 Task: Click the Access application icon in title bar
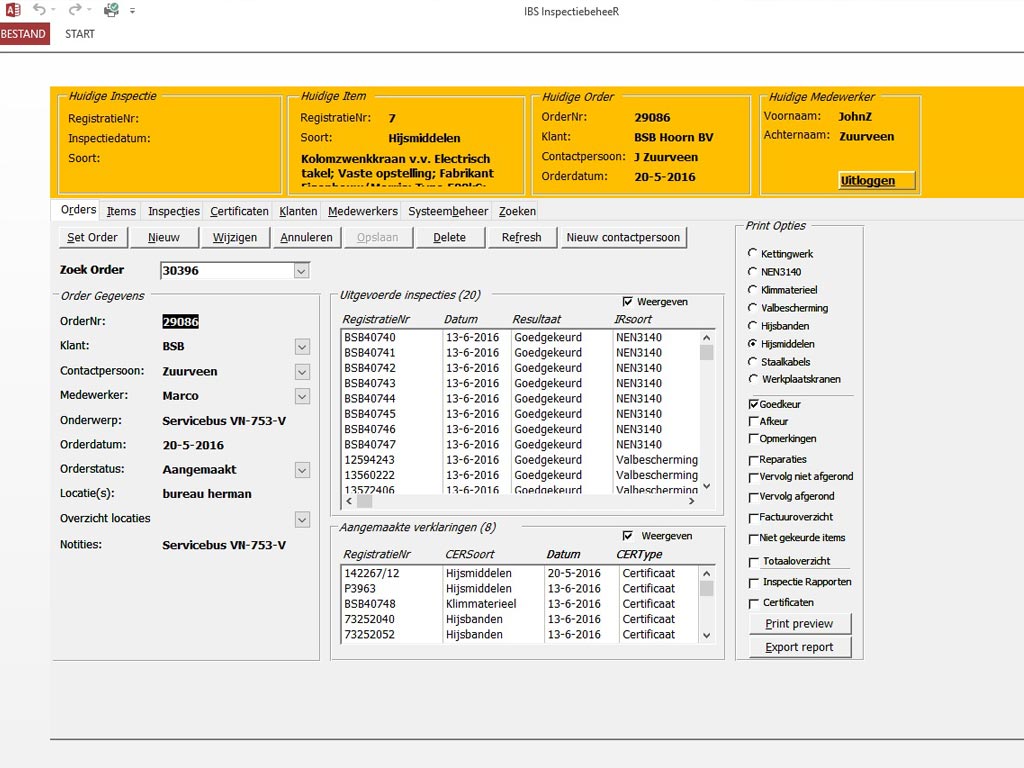coord(12,10)
